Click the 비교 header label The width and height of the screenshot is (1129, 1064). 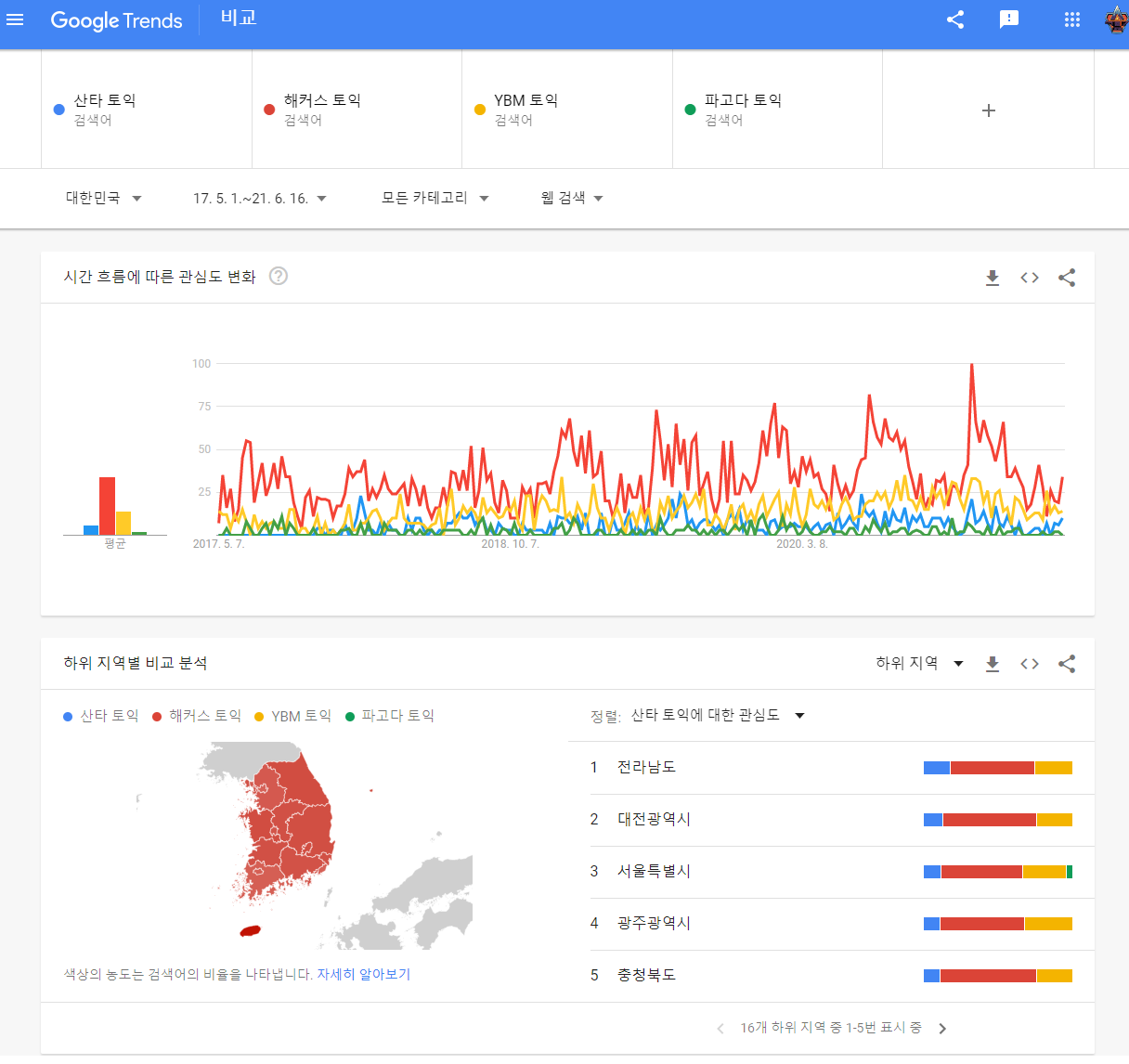[239, 19]
